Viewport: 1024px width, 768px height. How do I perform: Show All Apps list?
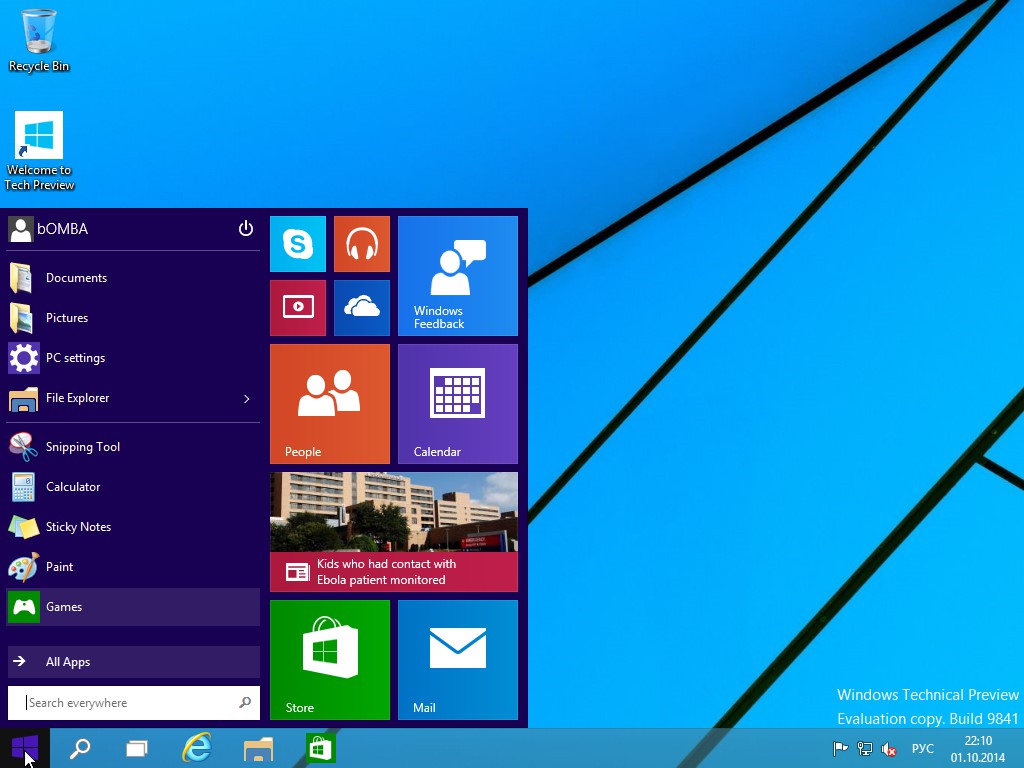[133, 662]
